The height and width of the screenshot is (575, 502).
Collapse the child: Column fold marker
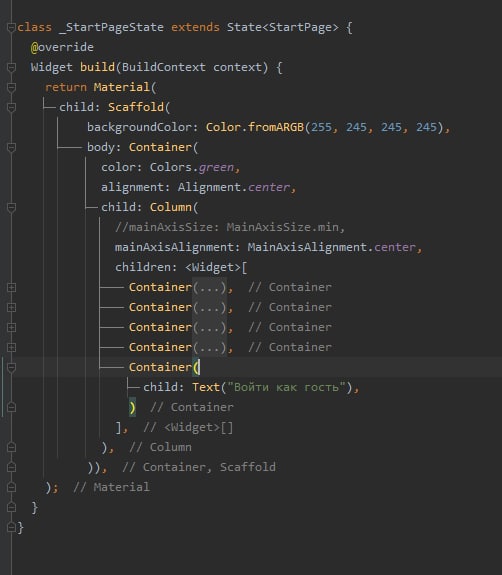11,208
